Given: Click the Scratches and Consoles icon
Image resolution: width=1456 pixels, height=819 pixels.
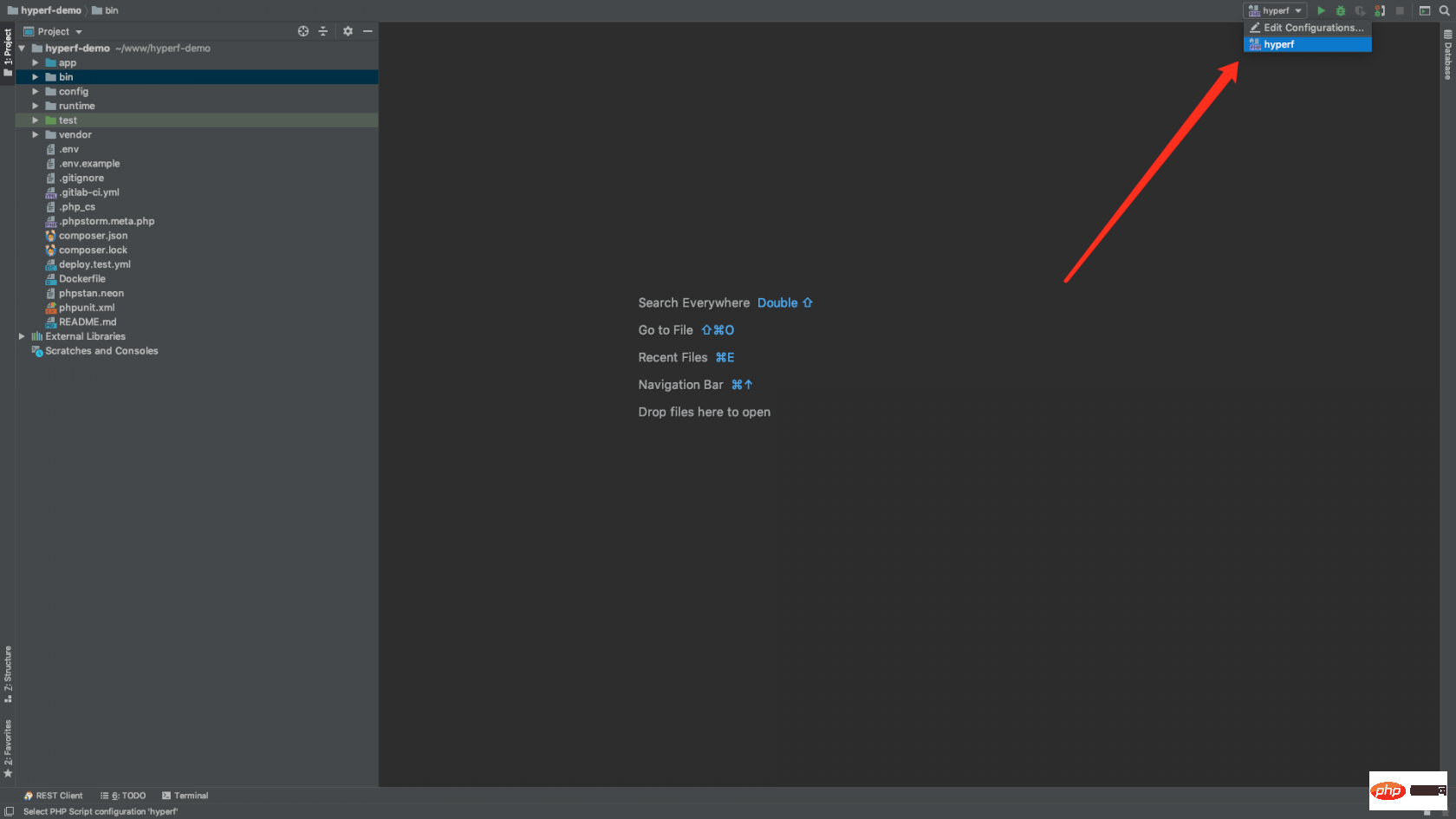Looking at the screenshot, I should [x=37, y=351].
